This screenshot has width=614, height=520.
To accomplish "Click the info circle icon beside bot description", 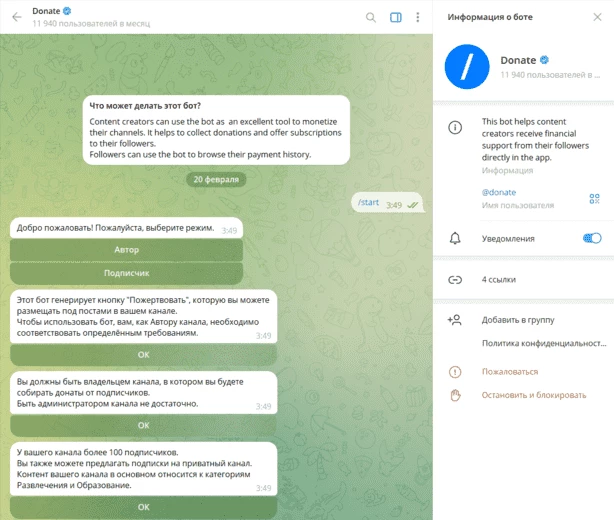I will 455,127.
